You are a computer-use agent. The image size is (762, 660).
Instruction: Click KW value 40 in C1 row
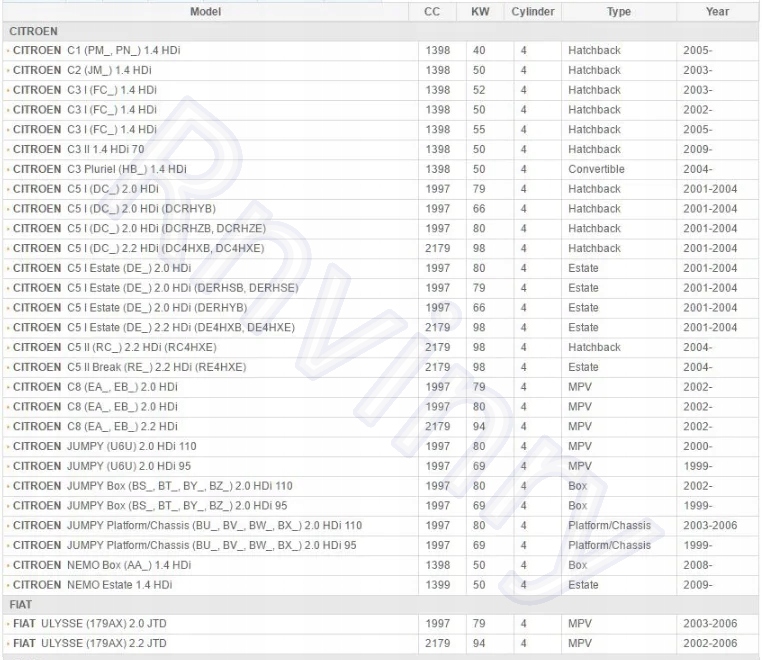pyautogui.click(x=479, y=51)
